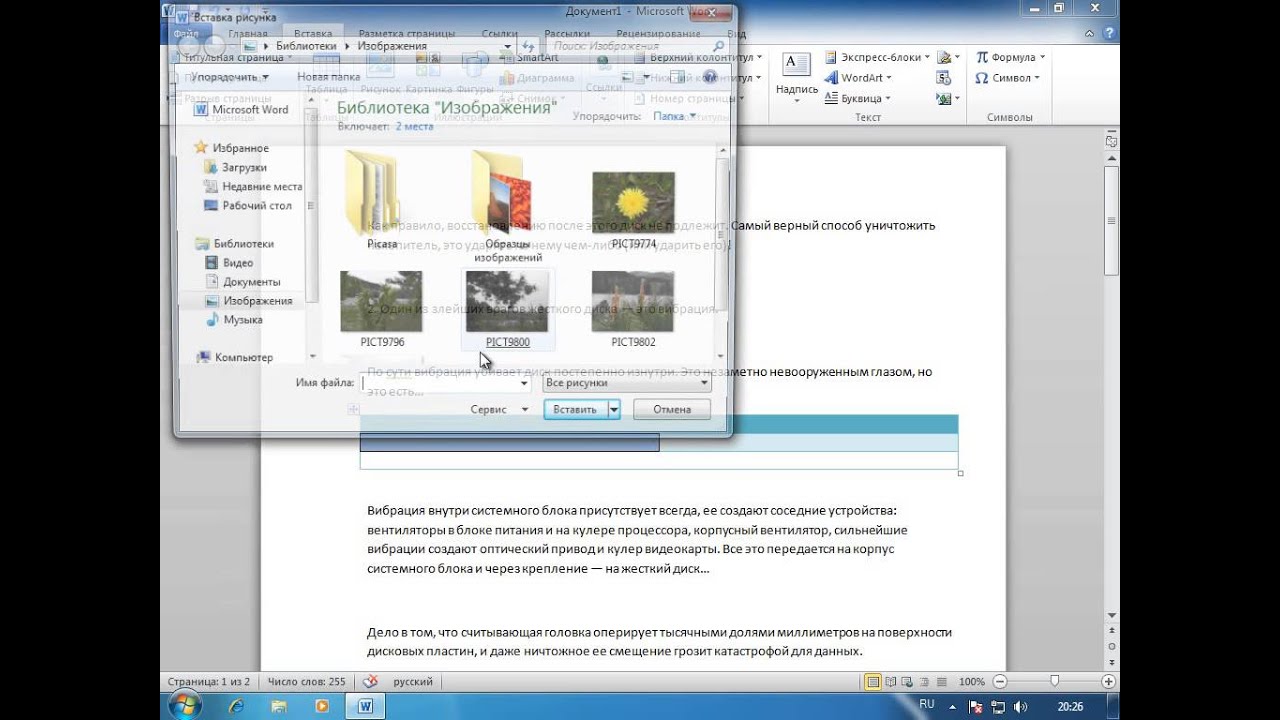
Task: Open Избранное in the navigation pane
Action: (231, 148)
